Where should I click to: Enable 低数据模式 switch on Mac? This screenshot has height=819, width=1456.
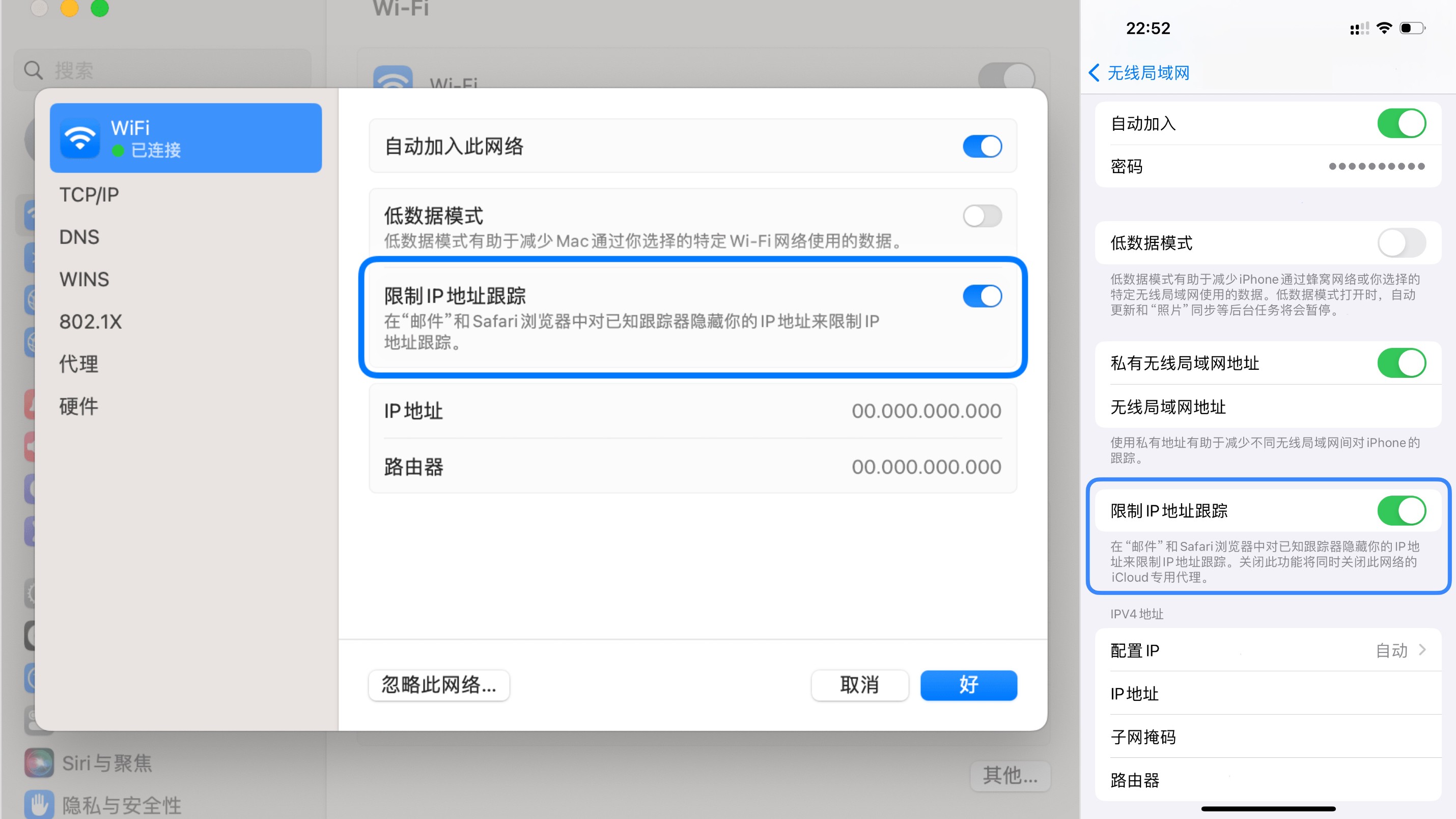983,215
